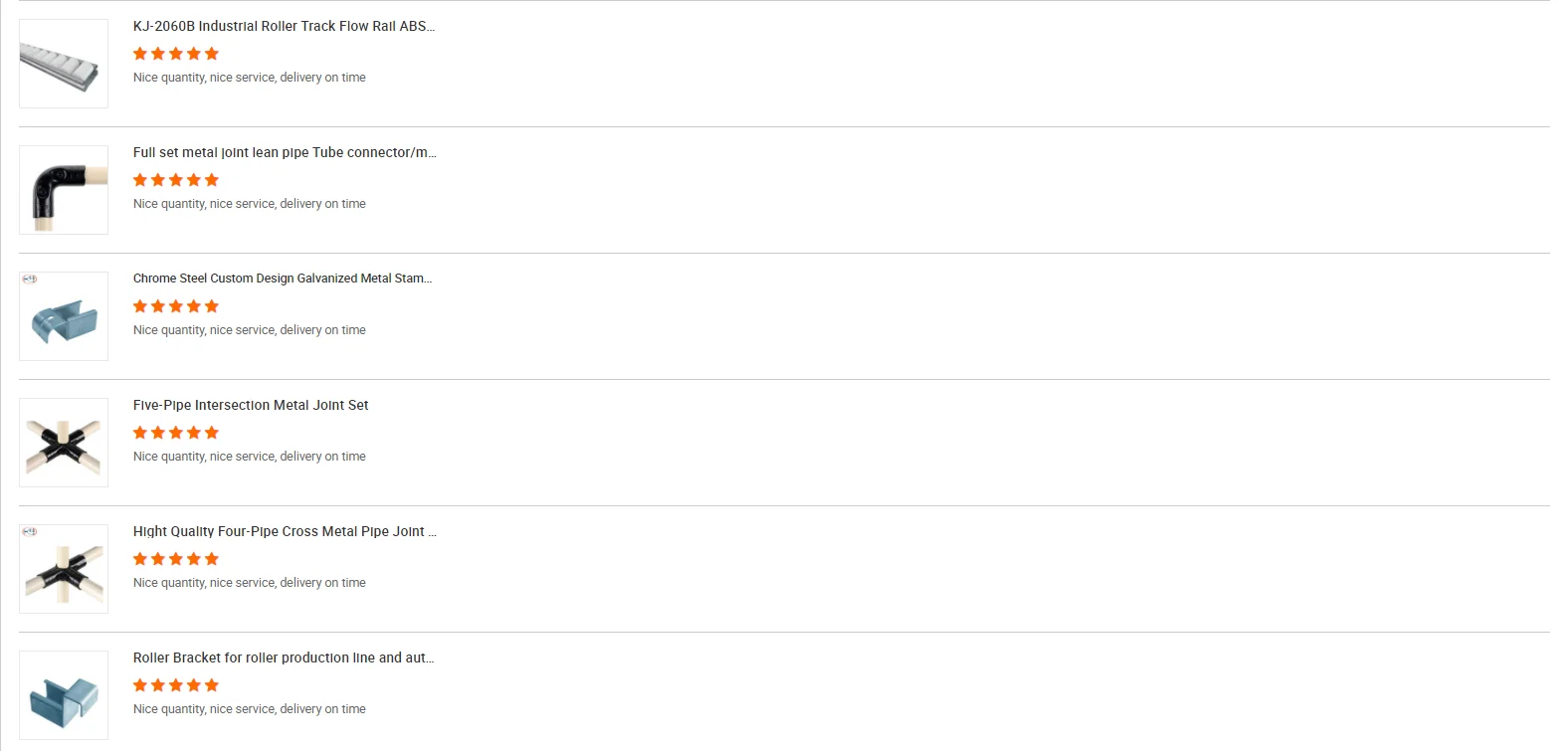This screenshot has width=1568, height=751.
Task: Click stars beneath Four-Pipe Cross joint
Action: [176, 559]
